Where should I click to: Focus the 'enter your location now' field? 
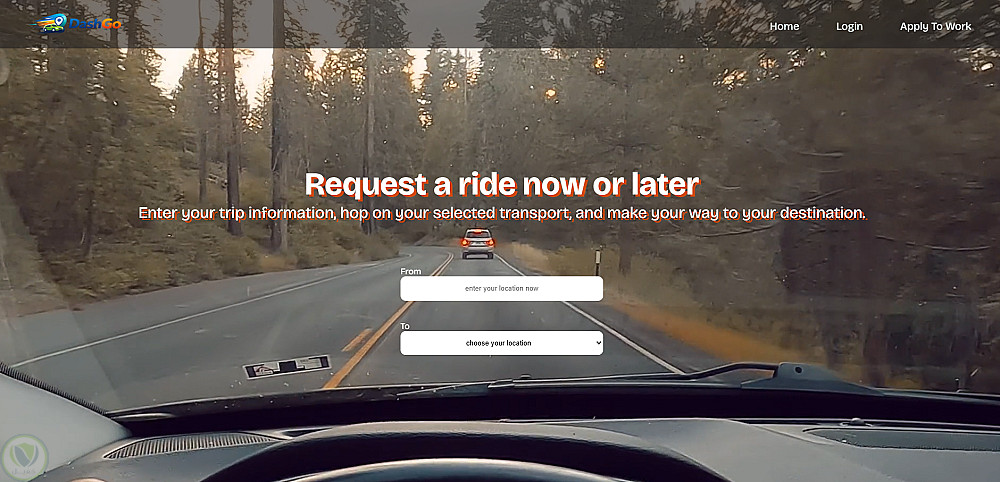tap(501, 288)
